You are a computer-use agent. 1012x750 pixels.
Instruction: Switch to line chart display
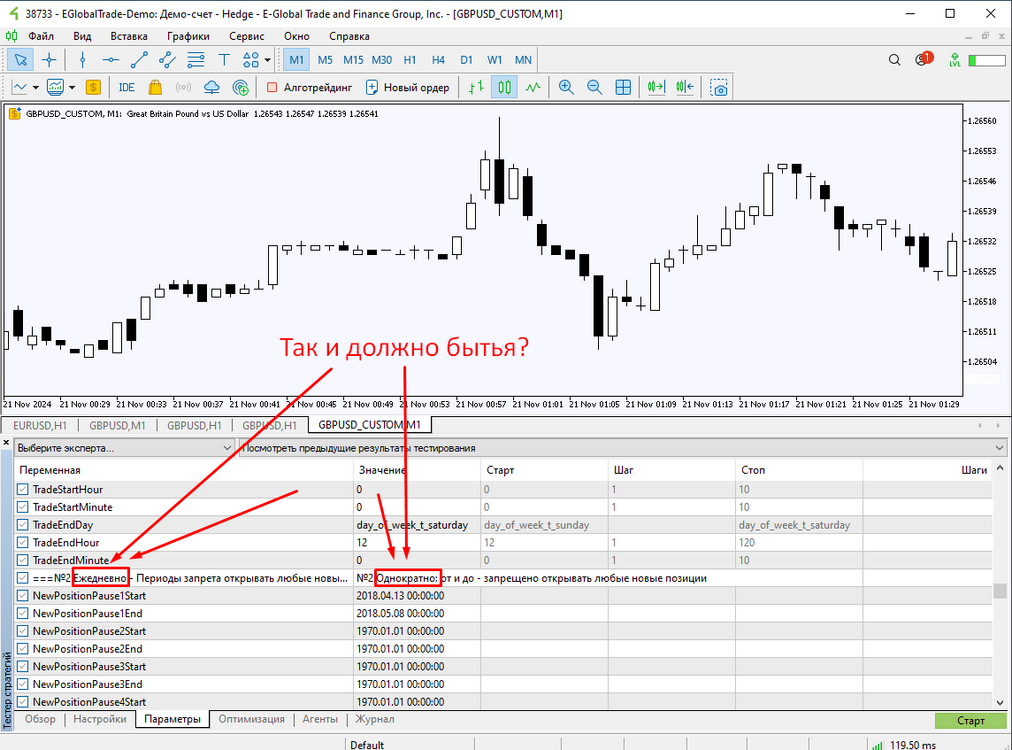click(x=532, y=87)
